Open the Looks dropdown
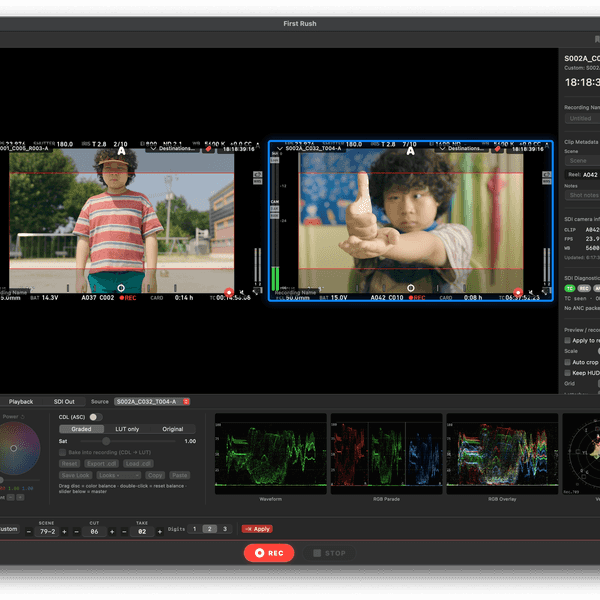 tap(119, 475)
